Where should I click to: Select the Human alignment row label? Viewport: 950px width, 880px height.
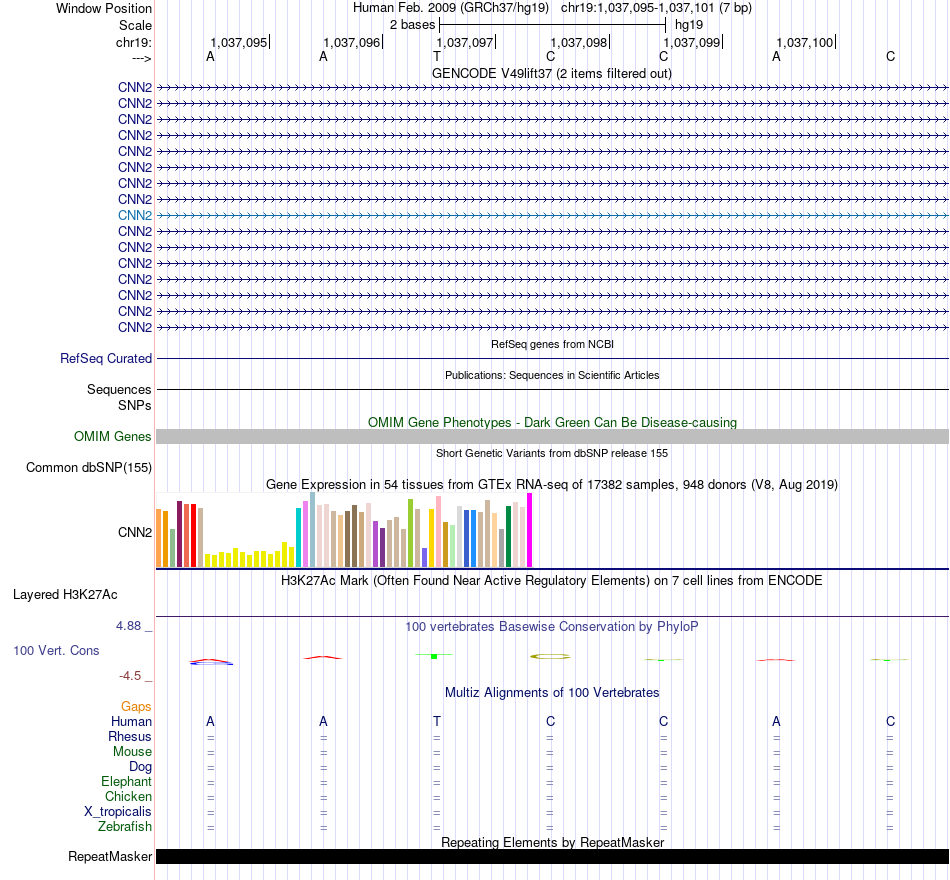coord(131,721)
